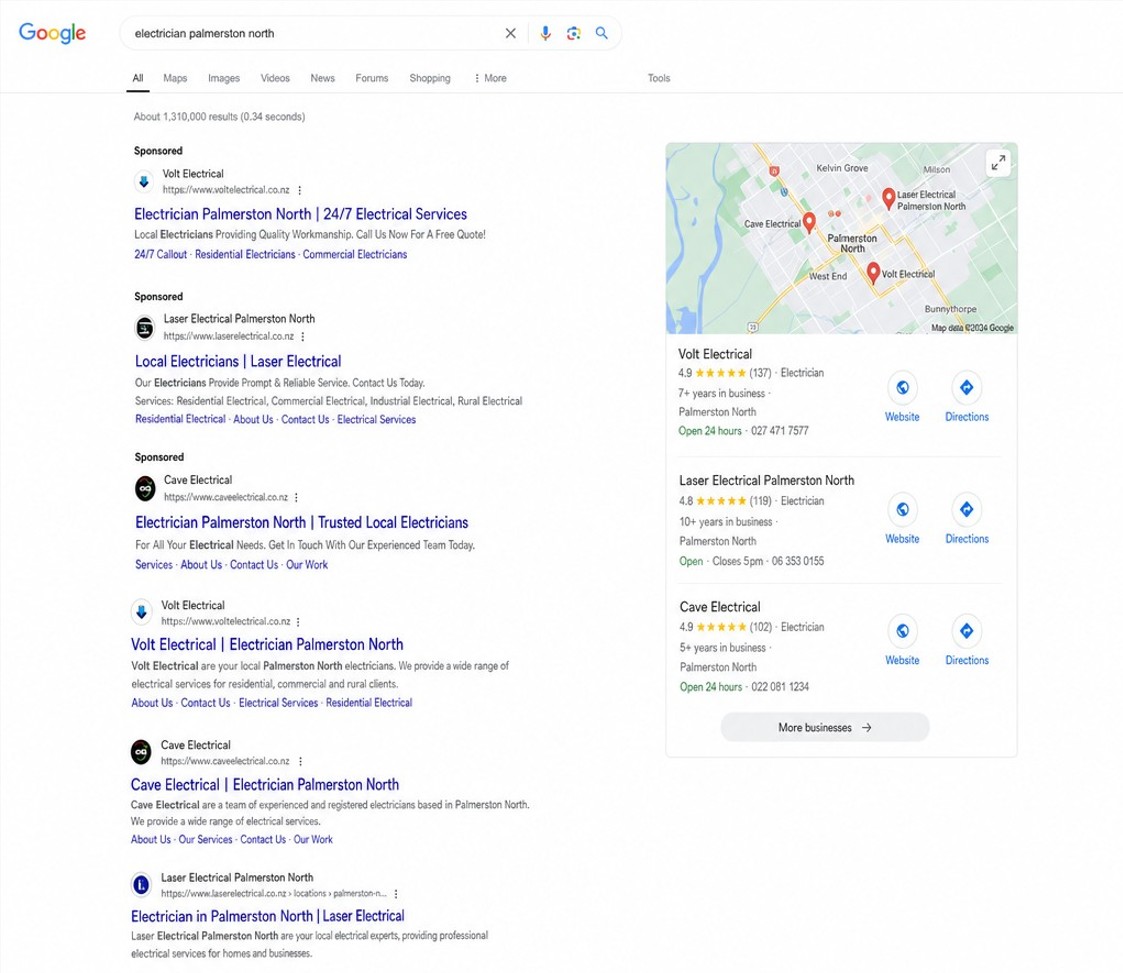
Task: Click Our Work sitelink under Cave Electrical ad
Action: point(307,564)
